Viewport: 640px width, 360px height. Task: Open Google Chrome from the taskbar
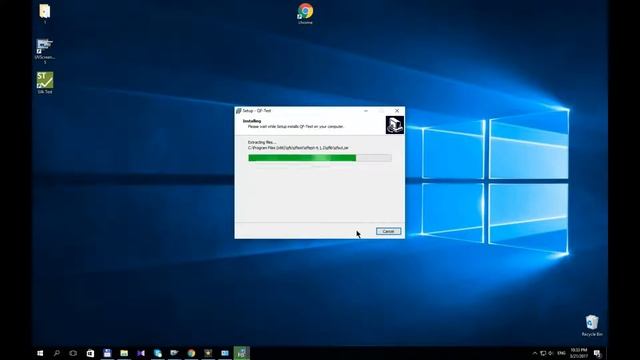click(191, 353)
